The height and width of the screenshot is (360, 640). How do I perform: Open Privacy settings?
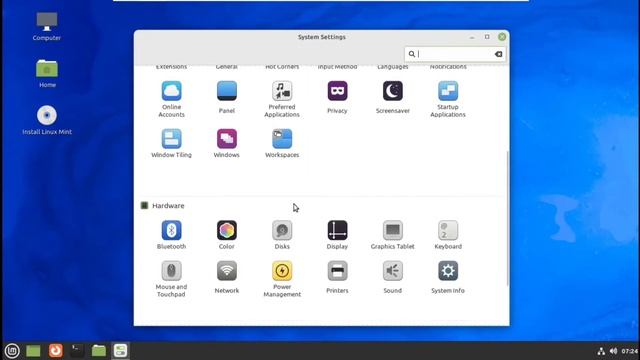pyautogui.click(x=337, y=97)
